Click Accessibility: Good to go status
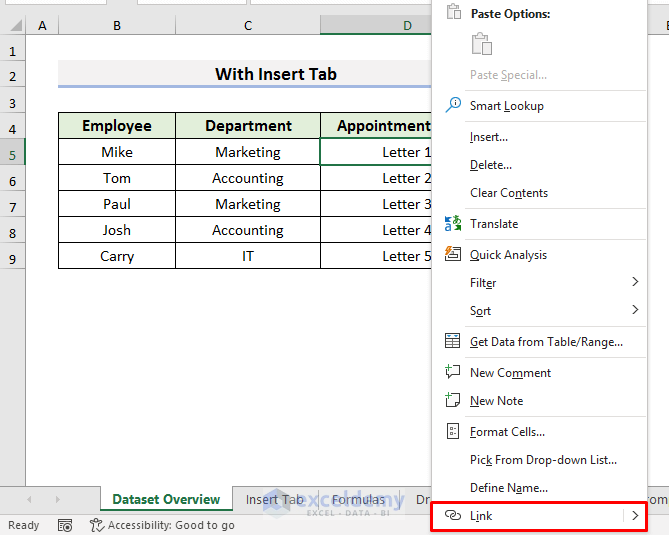Screen dimensions: 669x535 [x=162, y=525]
